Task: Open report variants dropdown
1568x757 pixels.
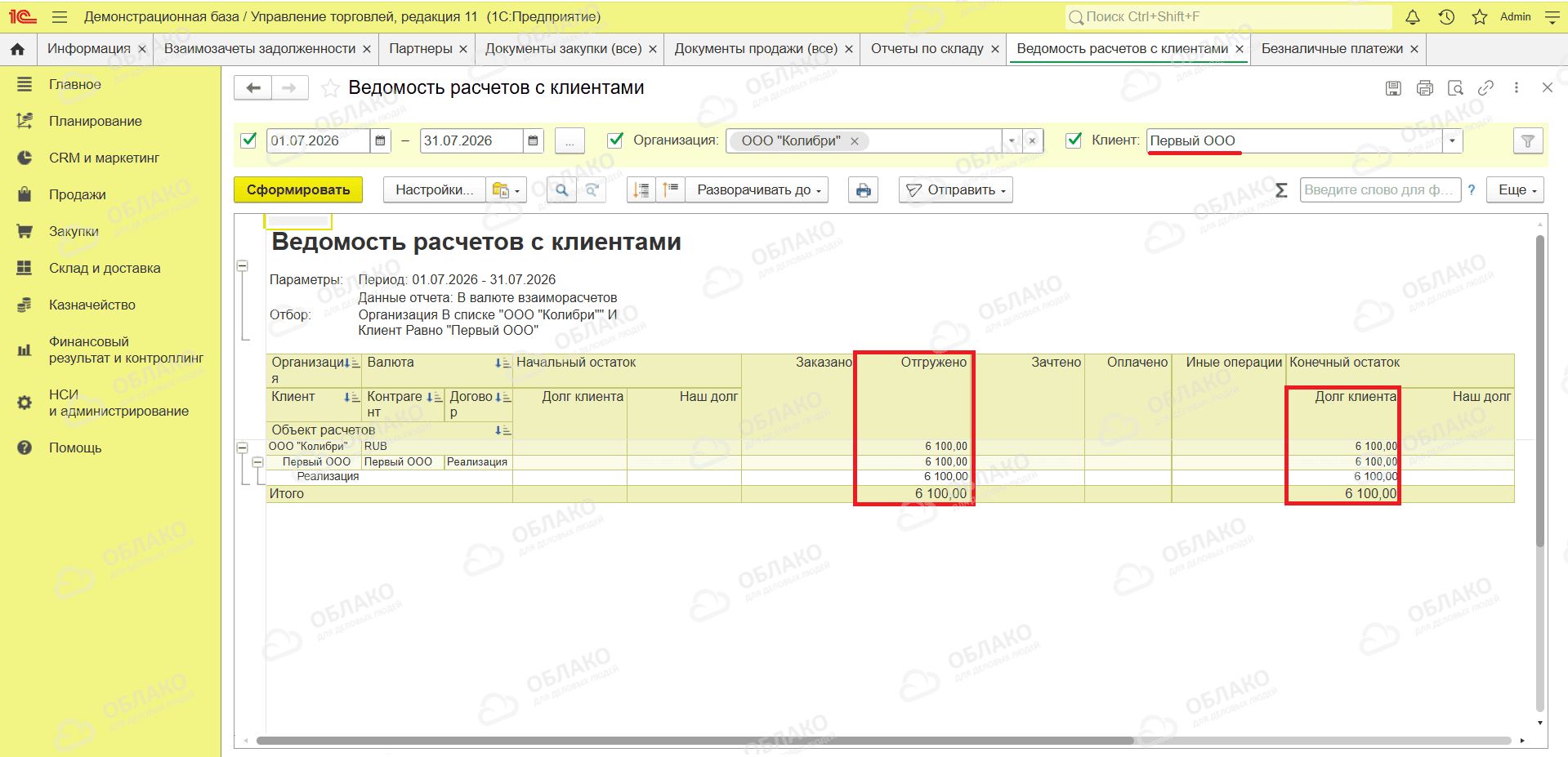Action: (x=506, y=190)
